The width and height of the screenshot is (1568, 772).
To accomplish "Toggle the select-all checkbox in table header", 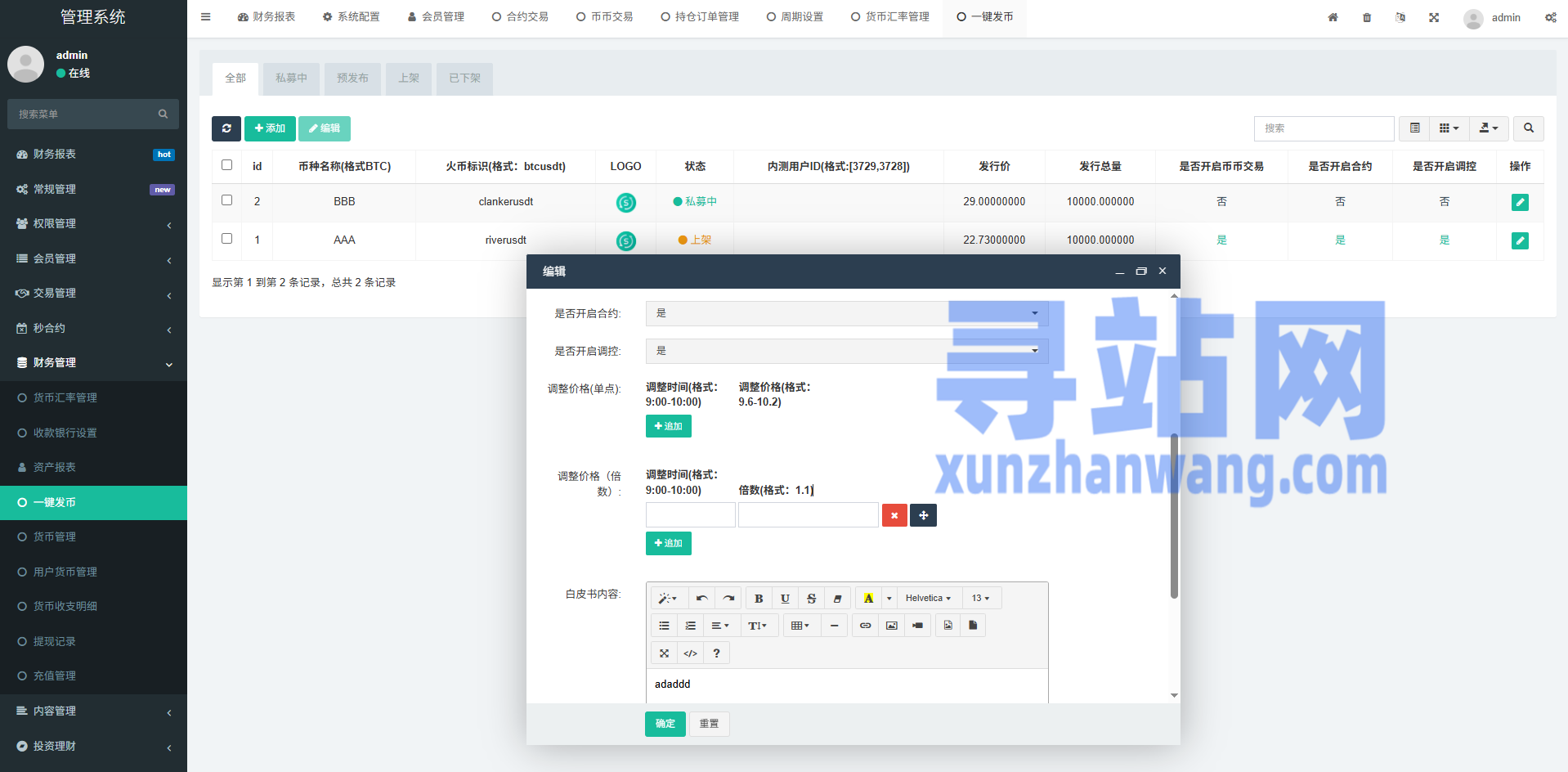I will pos(227,165).
